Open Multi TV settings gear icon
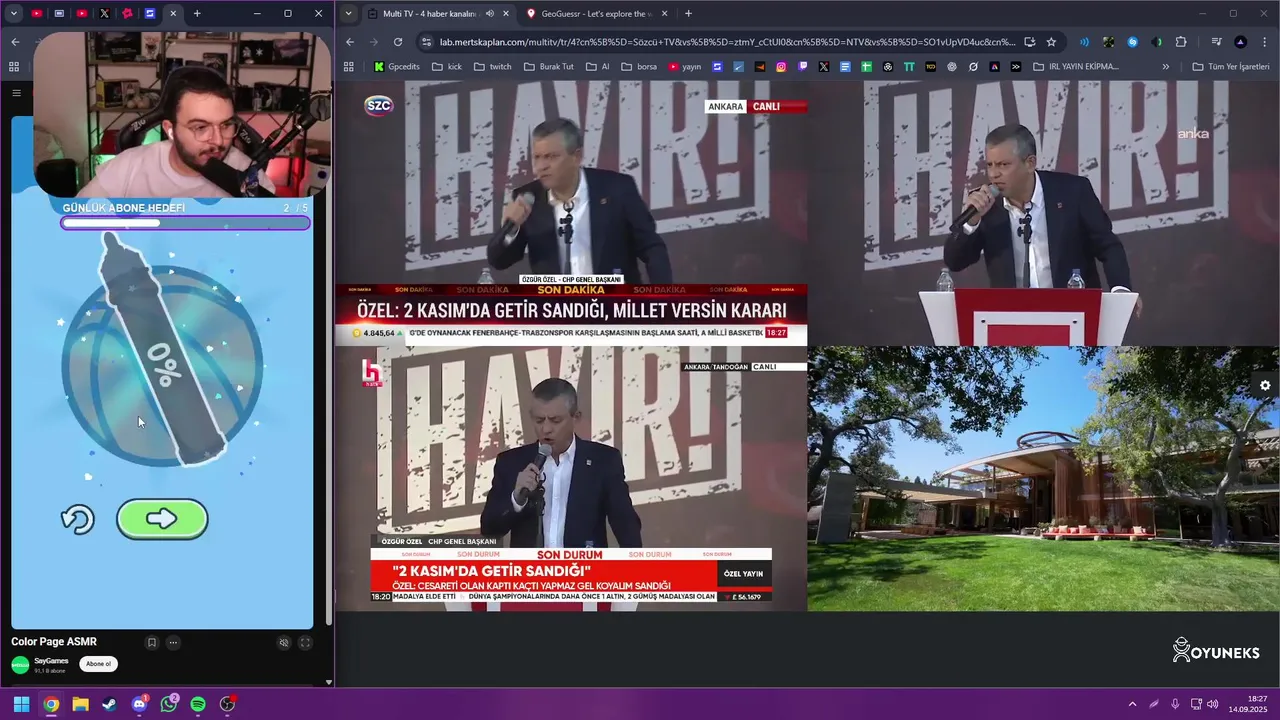 (1265, 386)
